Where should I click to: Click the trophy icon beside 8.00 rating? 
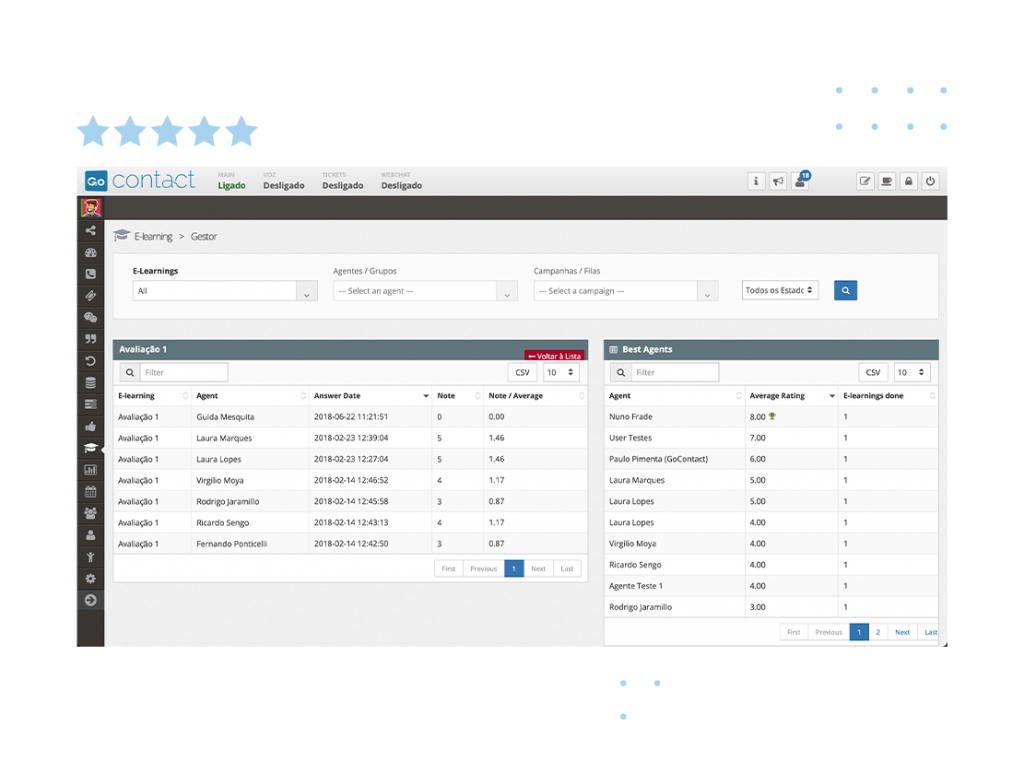click(x=772, y=416)
